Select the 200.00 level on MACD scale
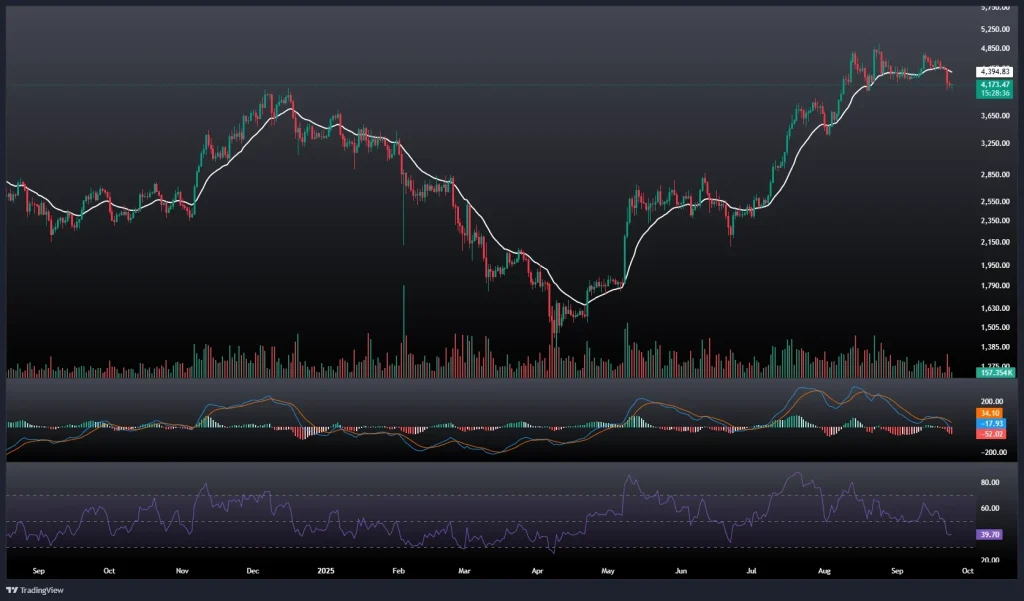 click(993, 399)
